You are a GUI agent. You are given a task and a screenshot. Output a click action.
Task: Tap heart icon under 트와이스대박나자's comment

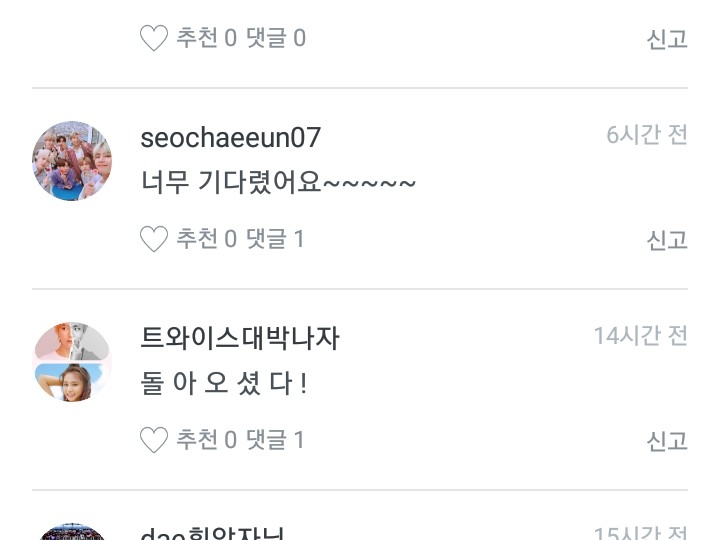point(154,440)
